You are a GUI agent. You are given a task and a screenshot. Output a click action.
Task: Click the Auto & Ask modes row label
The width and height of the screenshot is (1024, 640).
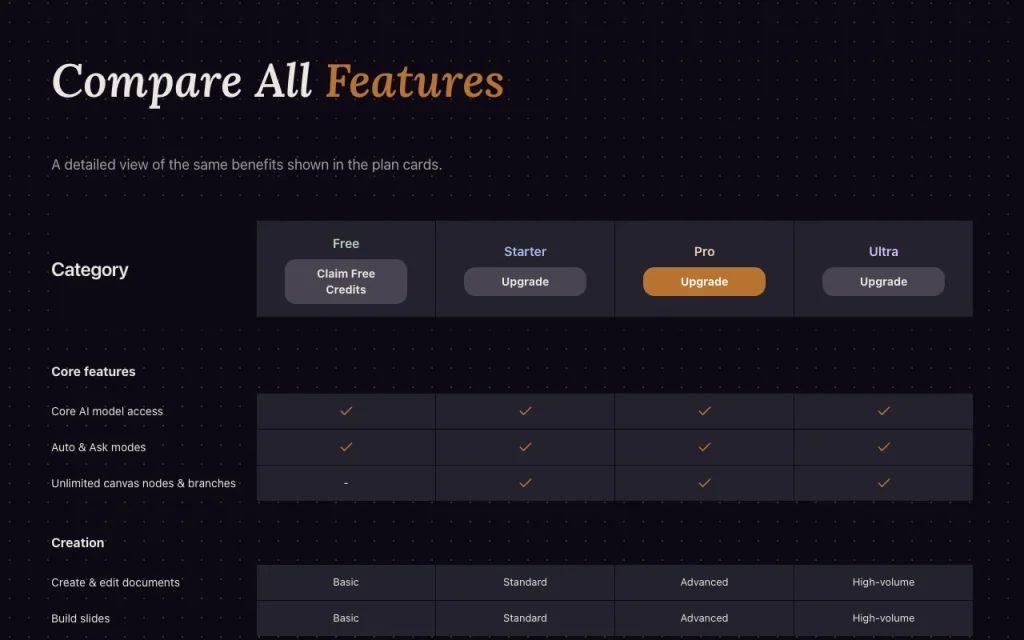(x=99, y=447)
